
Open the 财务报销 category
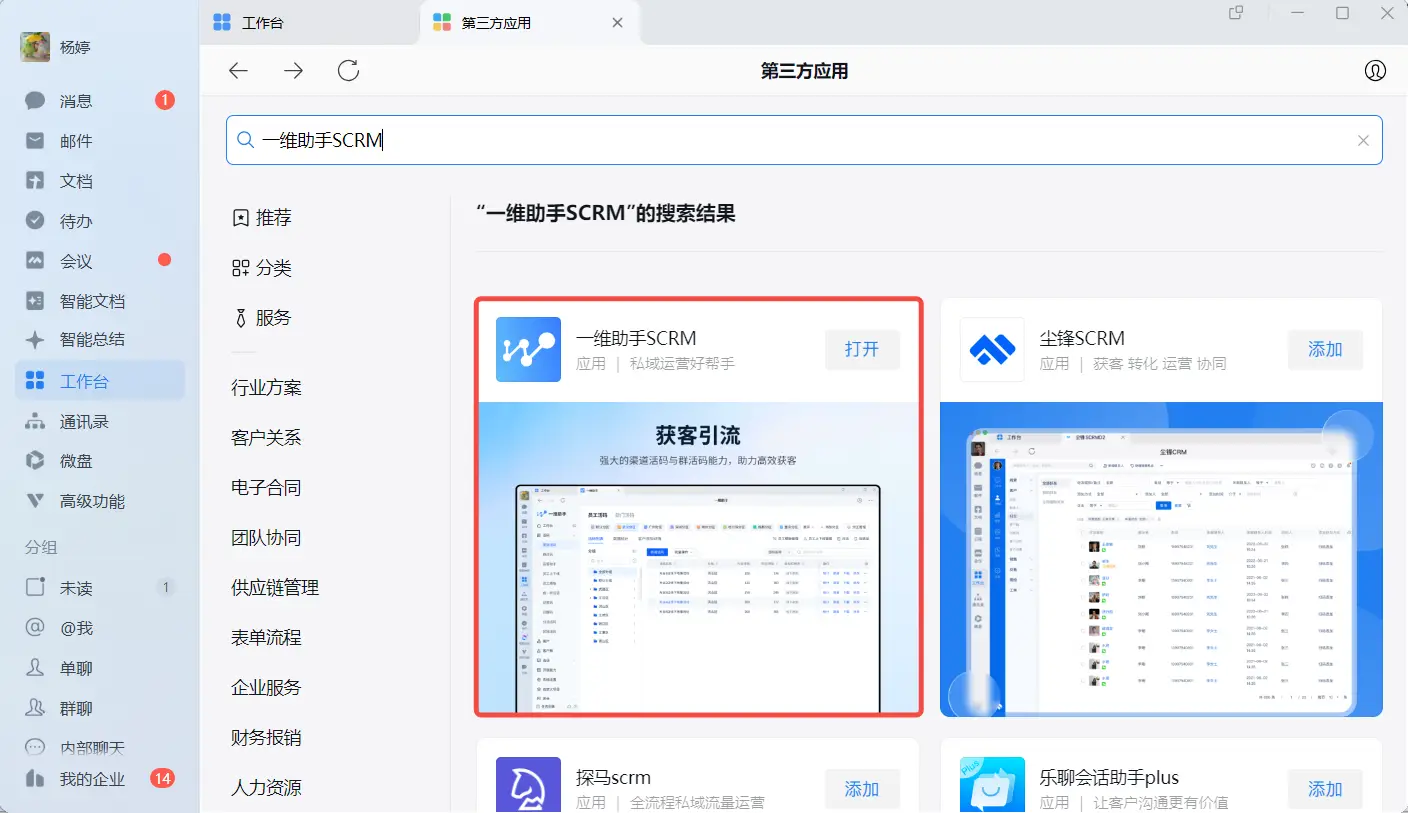[266, 738]
